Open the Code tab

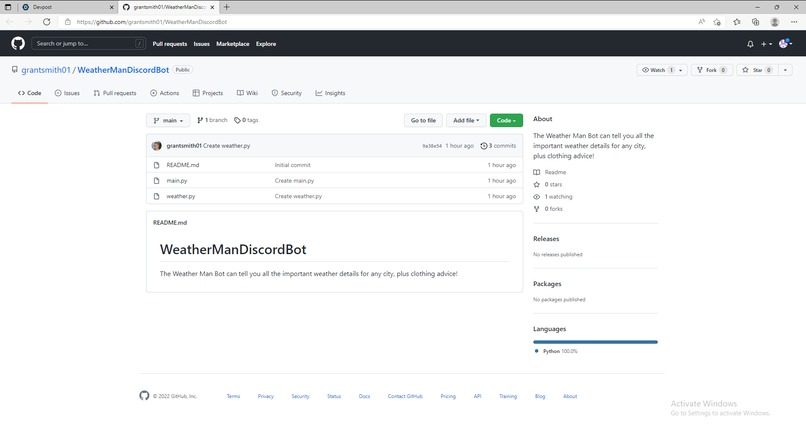click(x=30, y=93)
